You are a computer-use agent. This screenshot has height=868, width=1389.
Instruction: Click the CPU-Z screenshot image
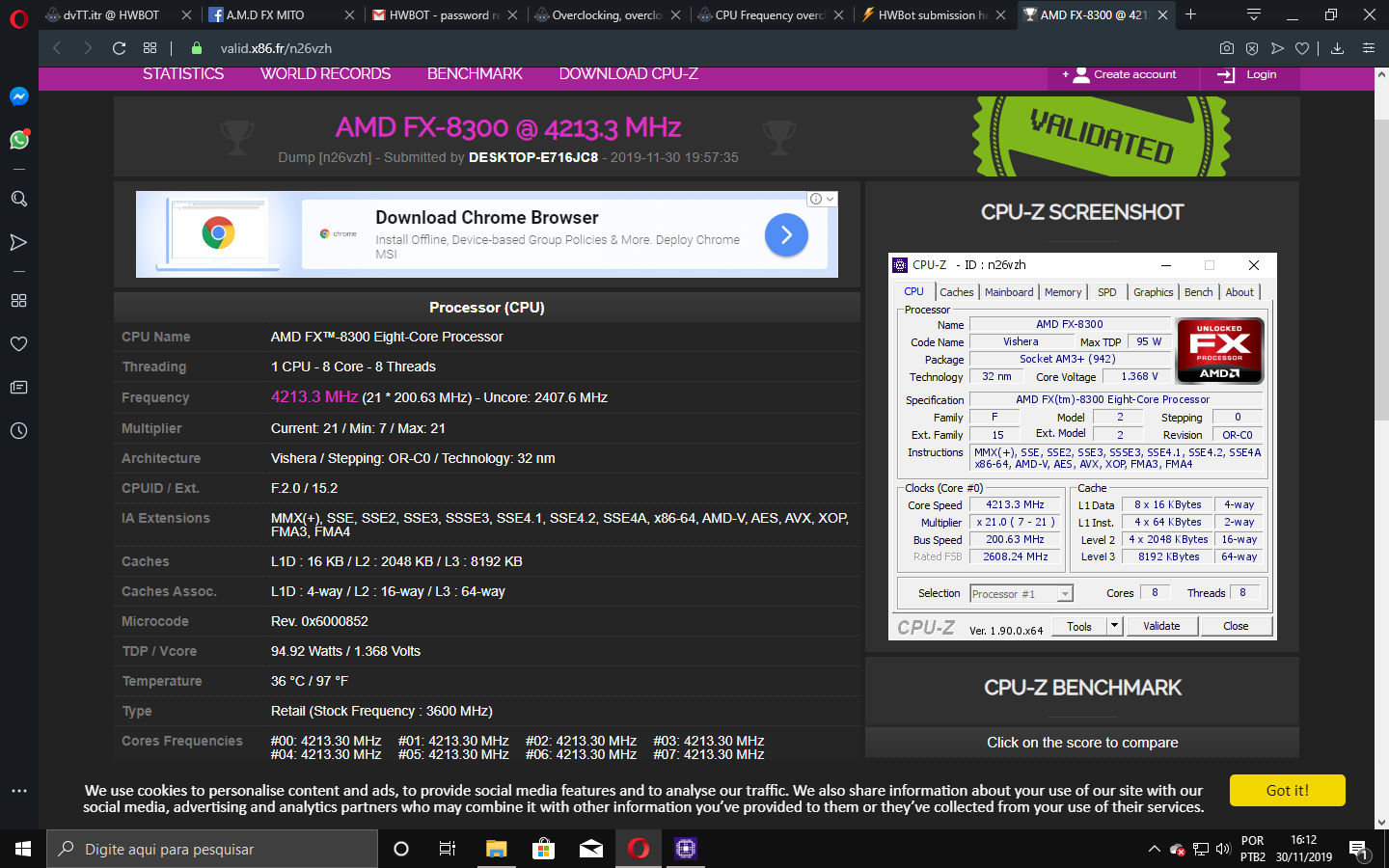click(x=1082, y=447)
